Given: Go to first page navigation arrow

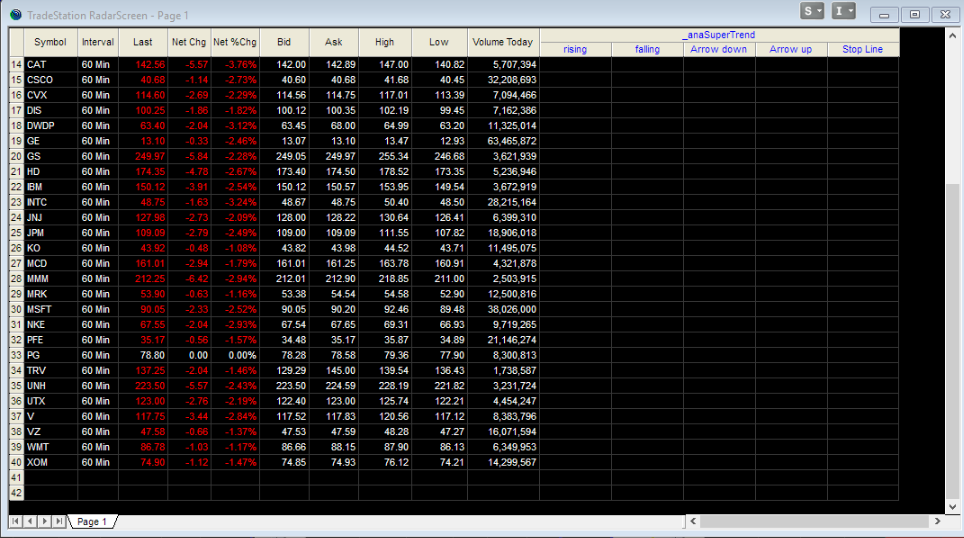Looking at the screenshot, I should pyautogui.click(x=15, y=521).
